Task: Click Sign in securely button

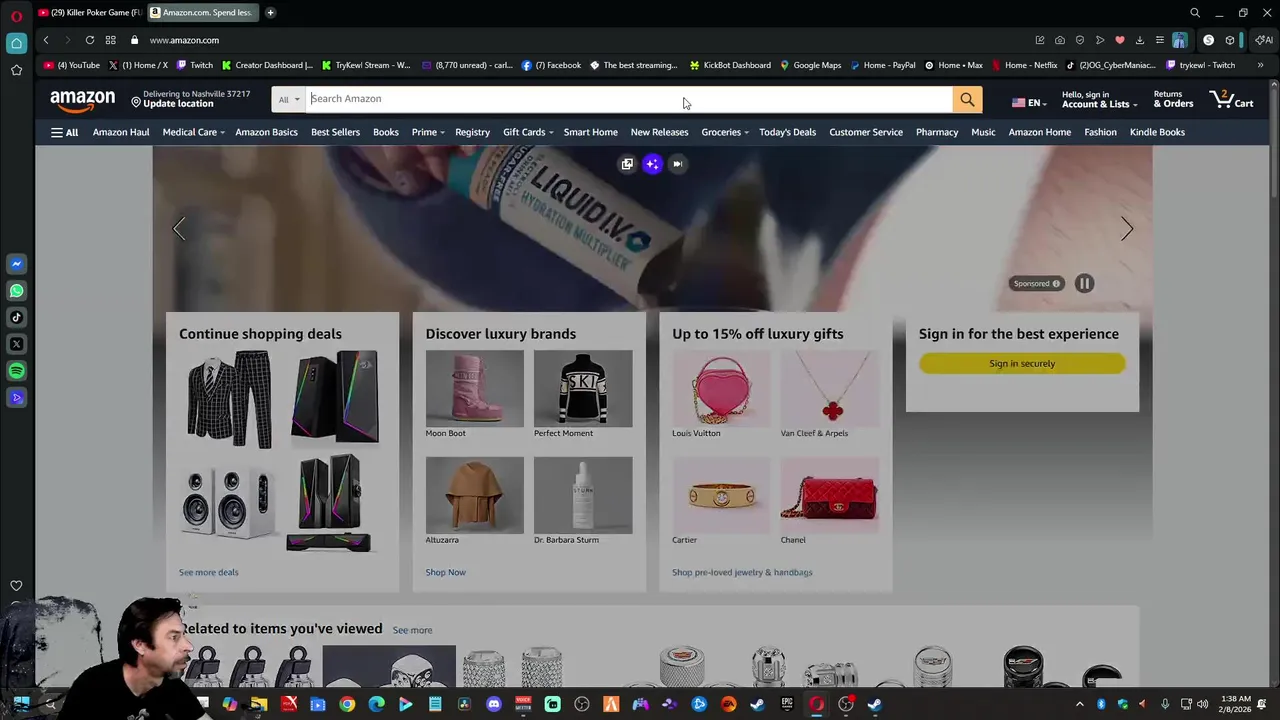Action: coord(1022,364)
